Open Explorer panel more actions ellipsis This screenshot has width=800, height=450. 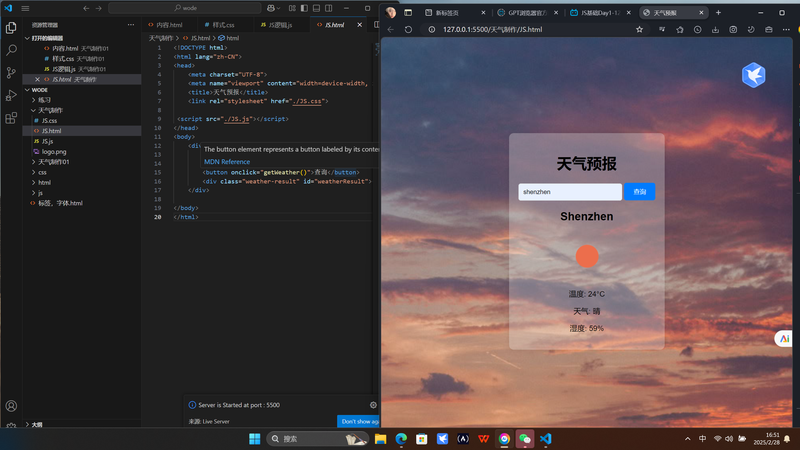(131, 24)
